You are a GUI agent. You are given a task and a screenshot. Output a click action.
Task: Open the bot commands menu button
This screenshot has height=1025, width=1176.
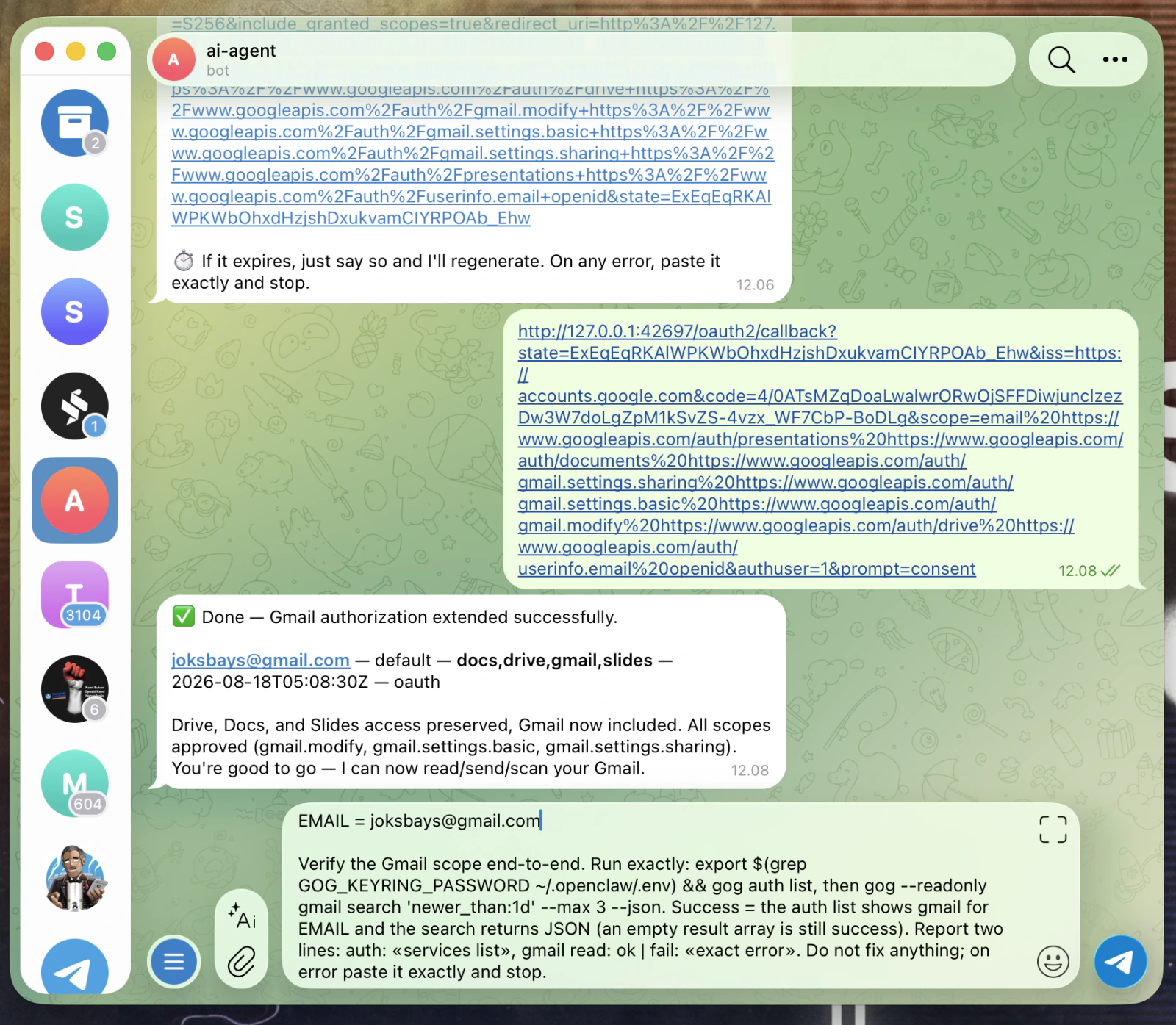tap(174, 961)
